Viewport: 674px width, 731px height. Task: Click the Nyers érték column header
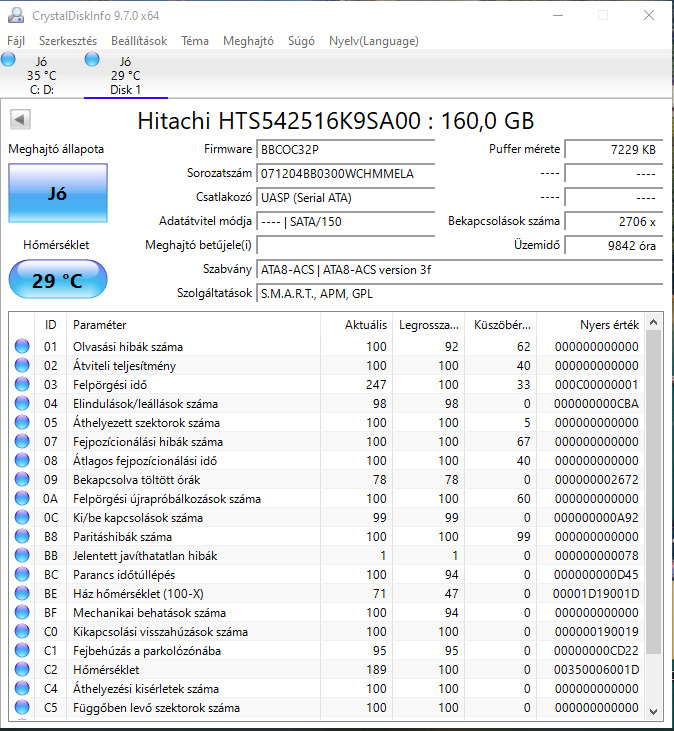(591, 325)
